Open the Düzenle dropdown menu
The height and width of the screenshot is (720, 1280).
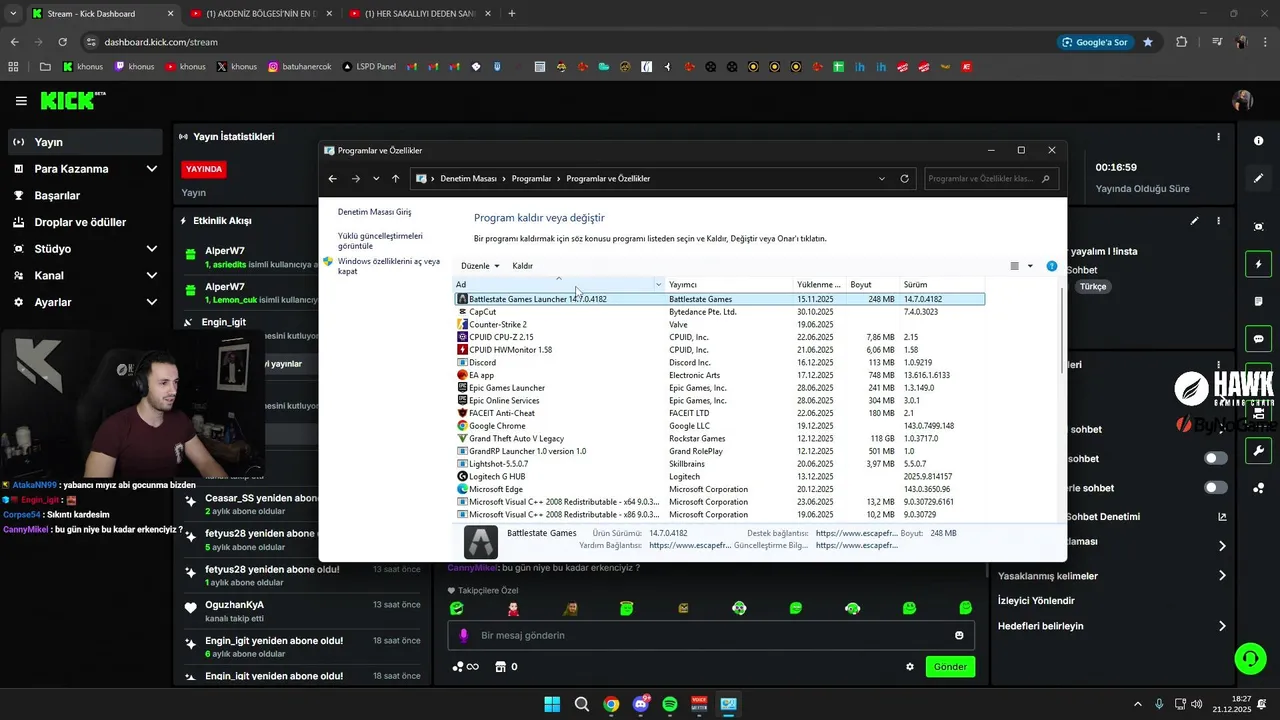pos(480,266)
